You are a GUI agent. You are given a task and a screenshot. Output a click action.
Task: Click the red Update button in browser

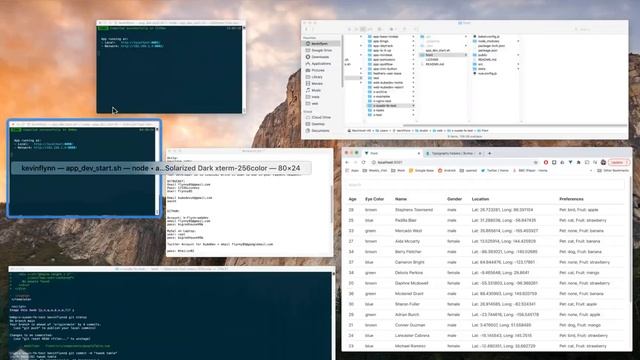(618, 162)
